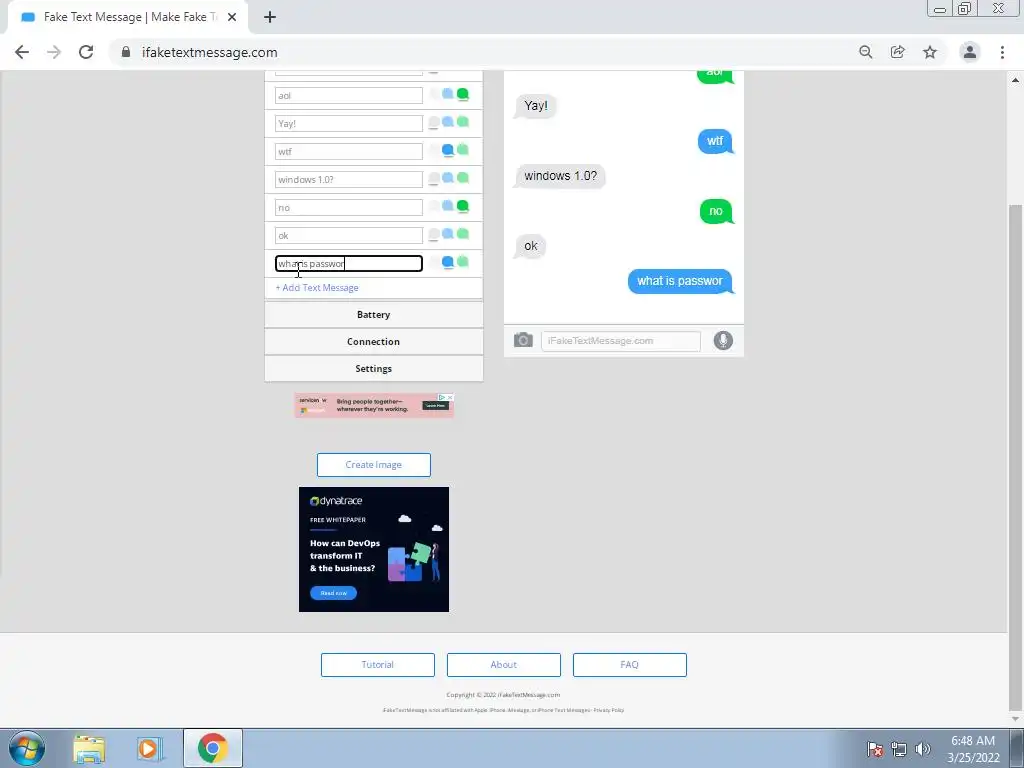Open the About page
This screenshot has width=1024, height=768.
coord(504,664)
